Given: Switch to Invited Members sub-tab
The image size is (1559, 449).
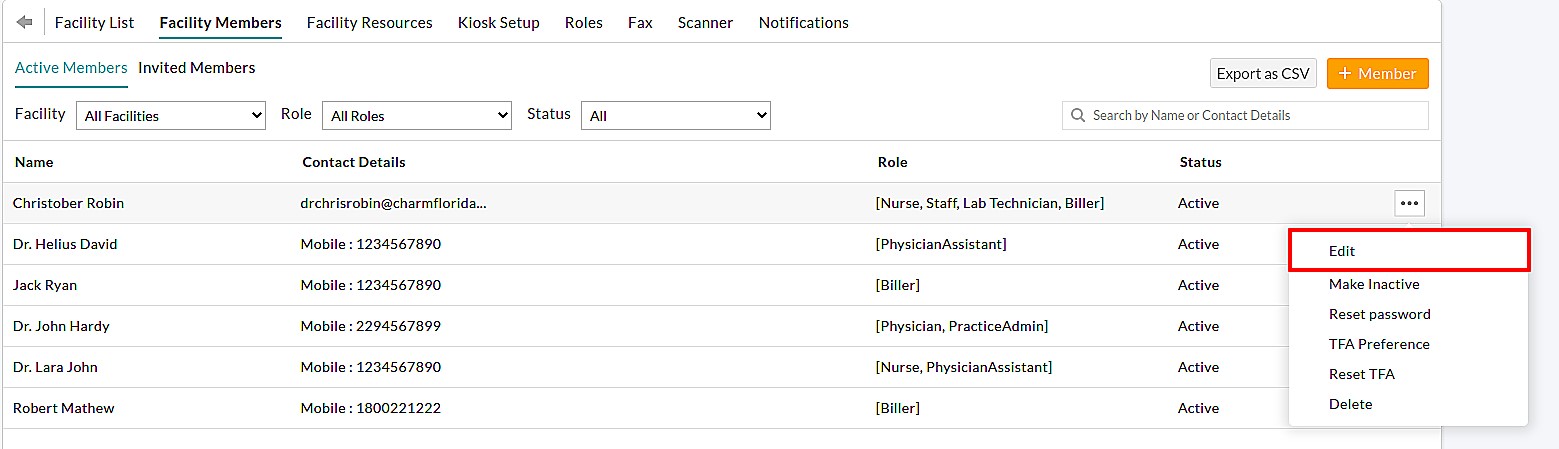Looking at the screenshot, I should click(196, 68).
